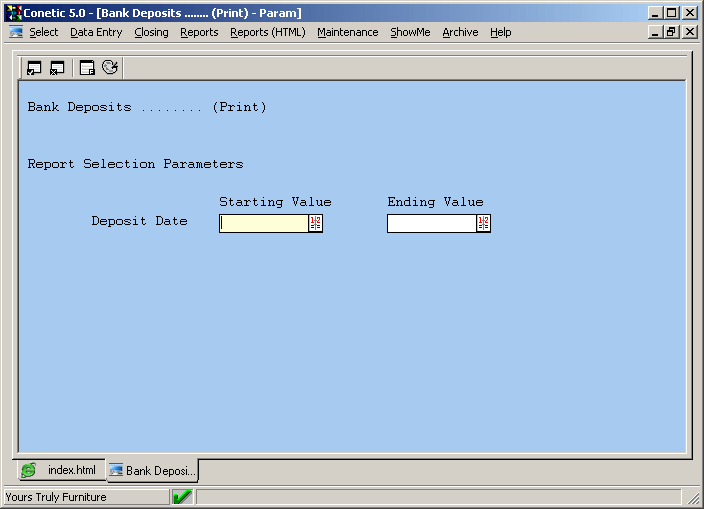Expand the Reports menu
704x509 pixels.
199,32
